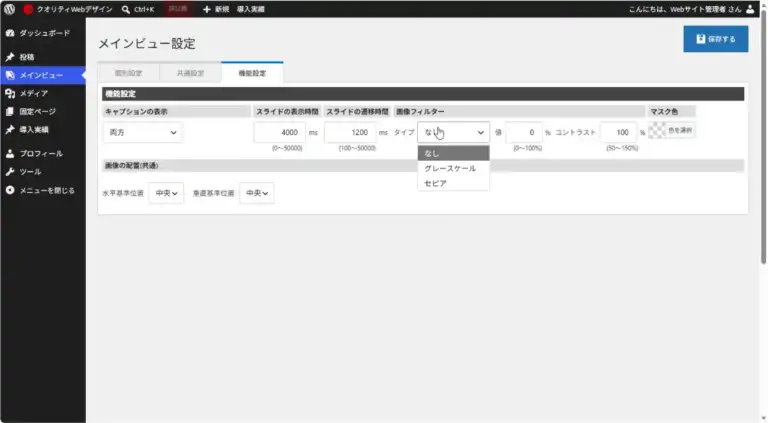This screenshot has height=423, width=768.
Task: Click the filter 値 field showing 0
Action: 524,132
